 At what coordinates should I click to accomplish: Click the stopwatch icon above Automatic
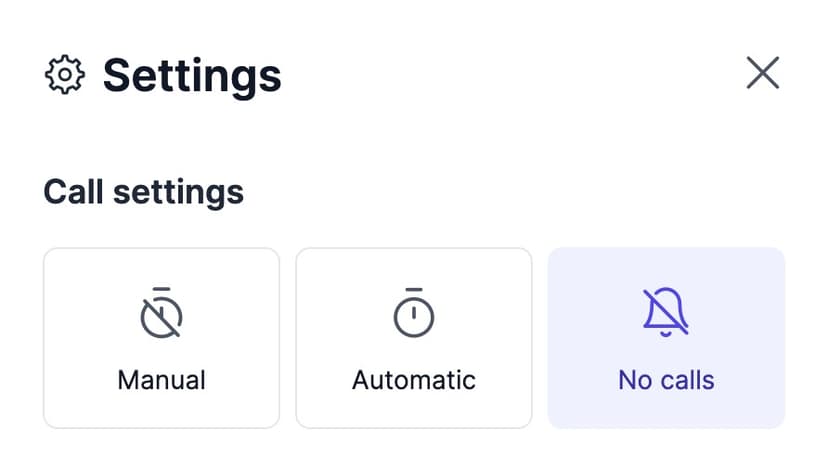[413, 313]
